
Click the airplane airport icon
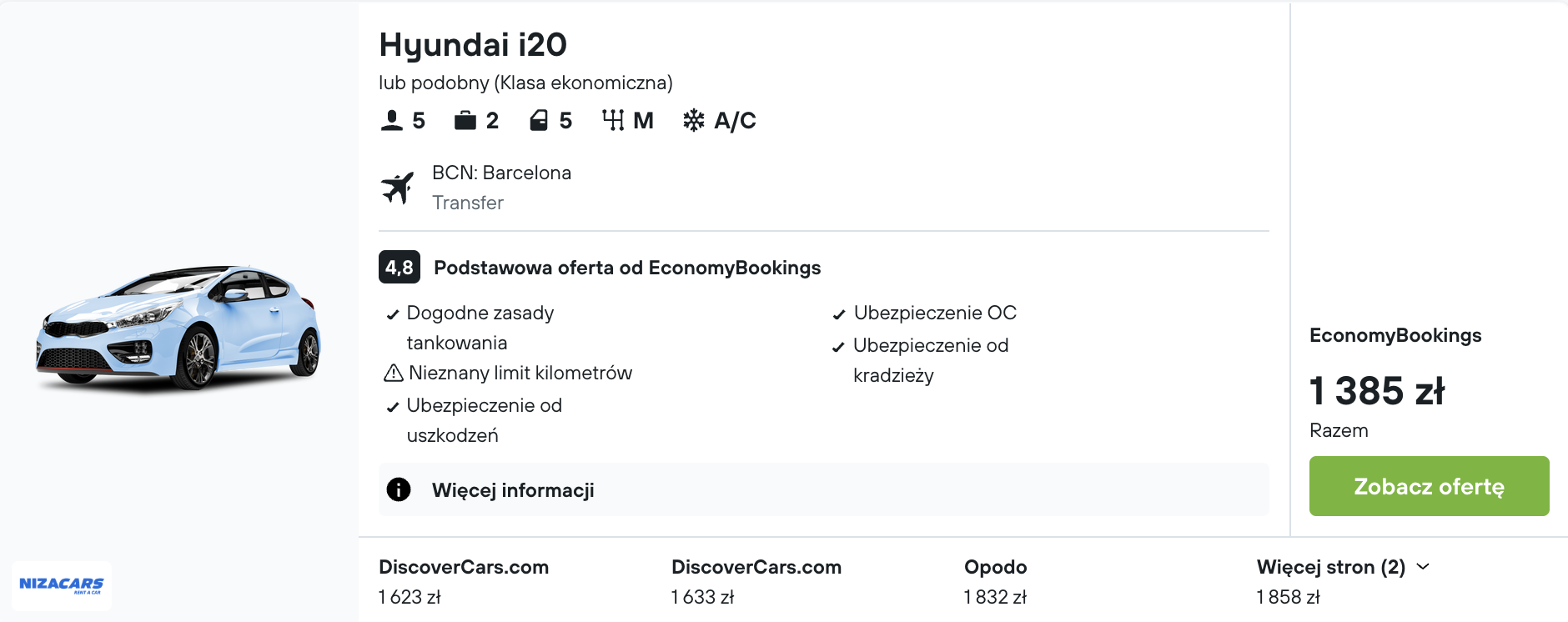pos(398,188)
